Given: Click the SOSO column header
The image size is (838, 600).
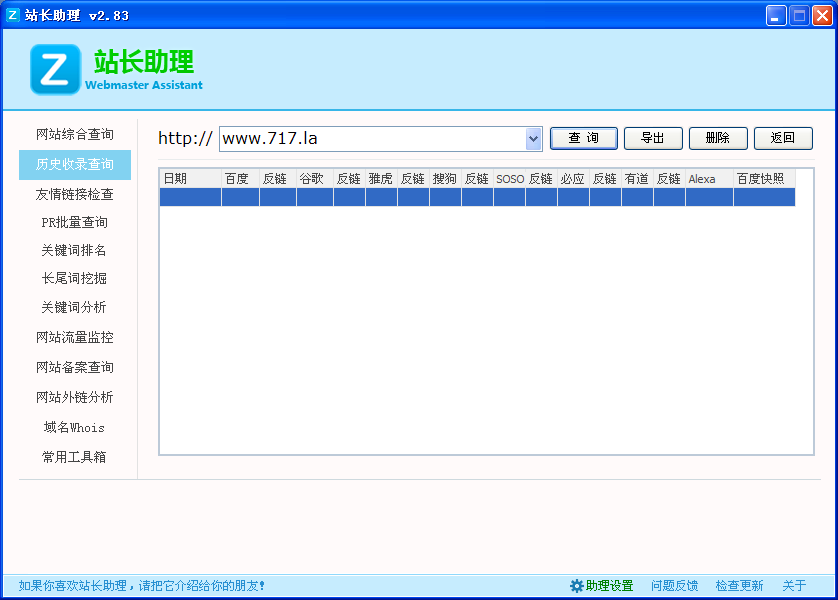Looking at the screenshot, I should [509, 178].
